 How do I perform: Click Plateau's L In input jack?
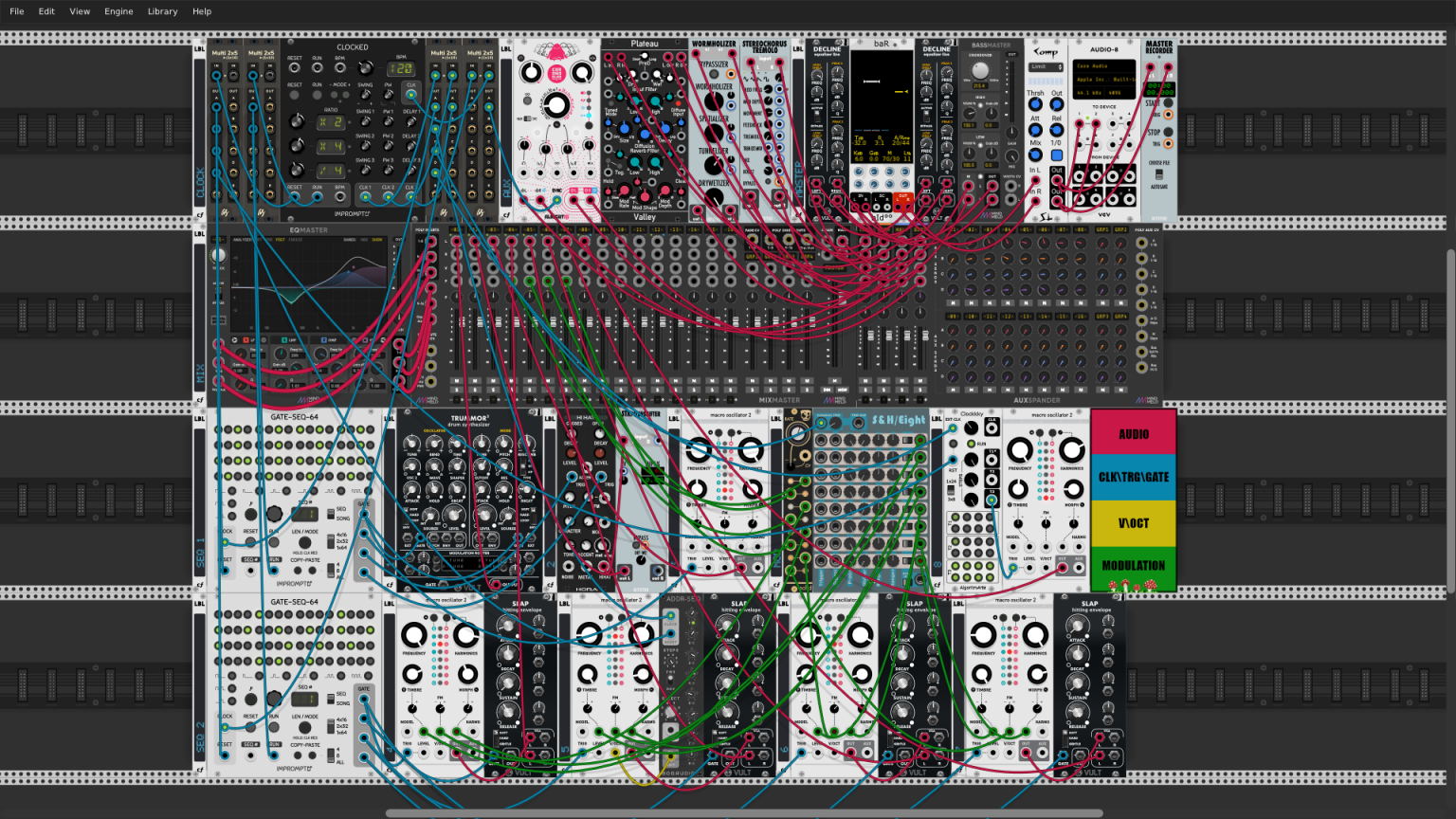coord(608,57)
